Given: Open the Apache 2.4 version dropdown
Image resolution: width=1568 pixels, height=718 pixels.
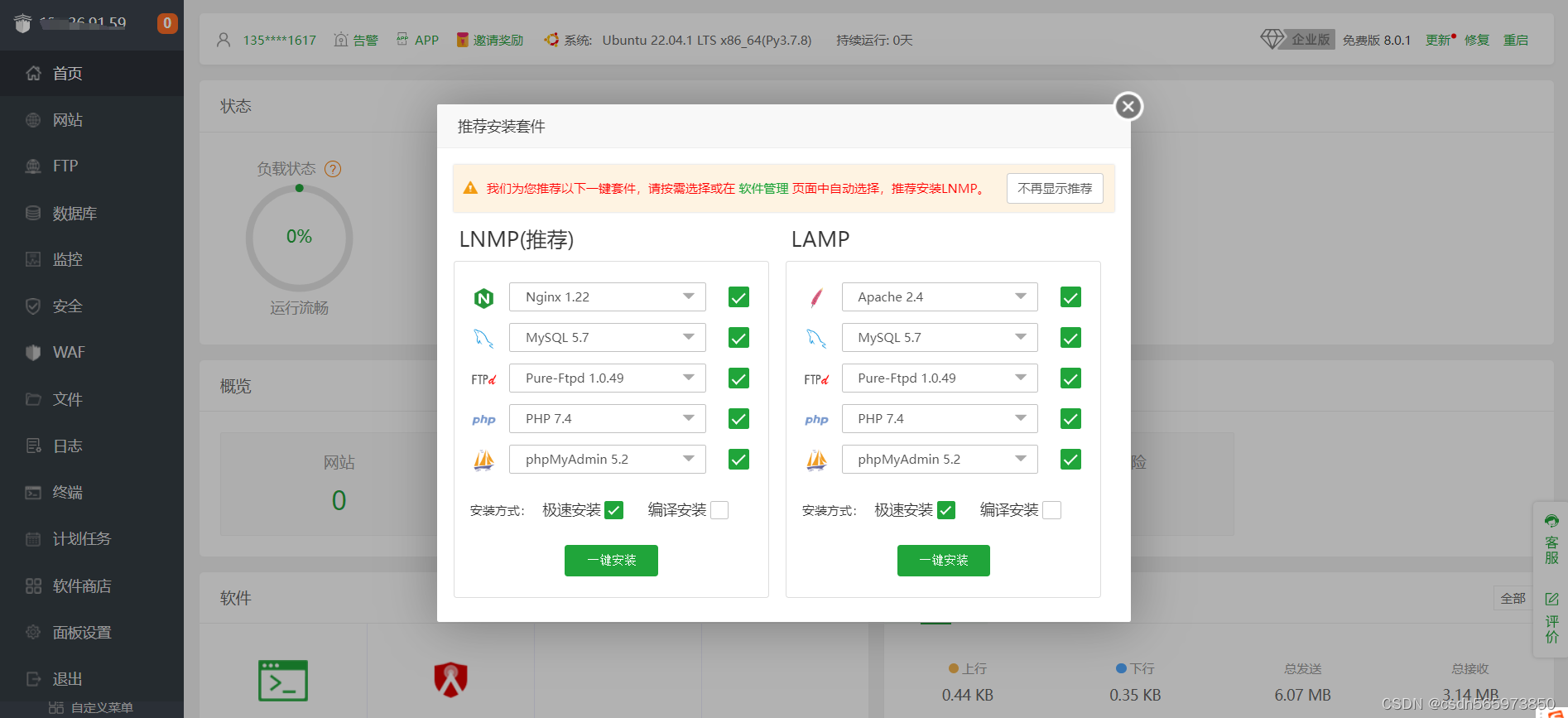Looking at the screenshot, I should (x=940, y=297).
